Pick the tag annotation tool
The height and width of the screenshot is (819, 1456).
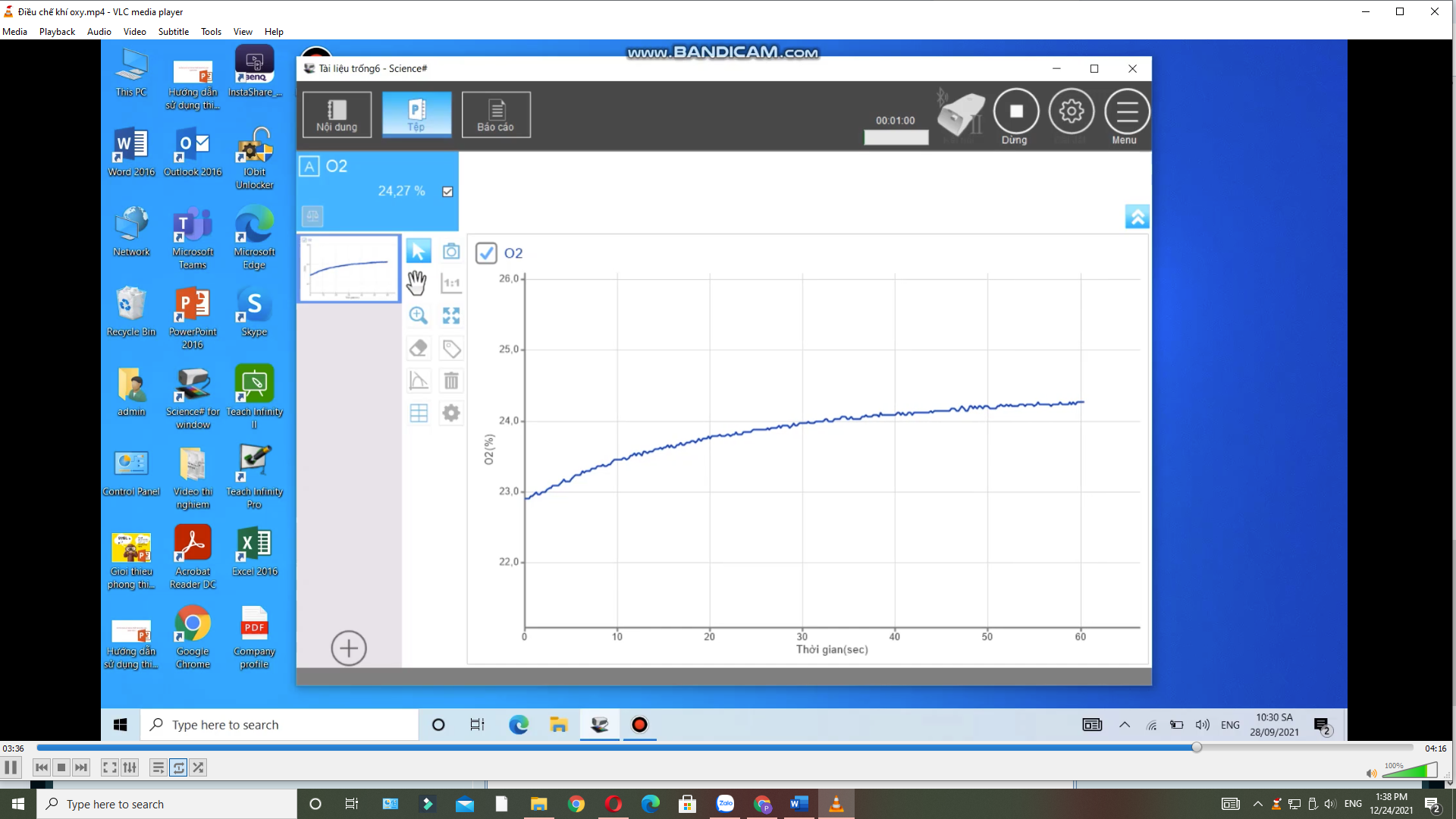click(451, 348)
